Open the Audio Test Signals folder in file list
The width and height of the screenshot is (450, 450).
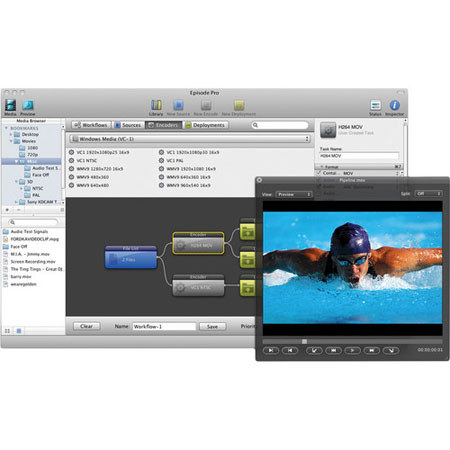click(25, 231)
